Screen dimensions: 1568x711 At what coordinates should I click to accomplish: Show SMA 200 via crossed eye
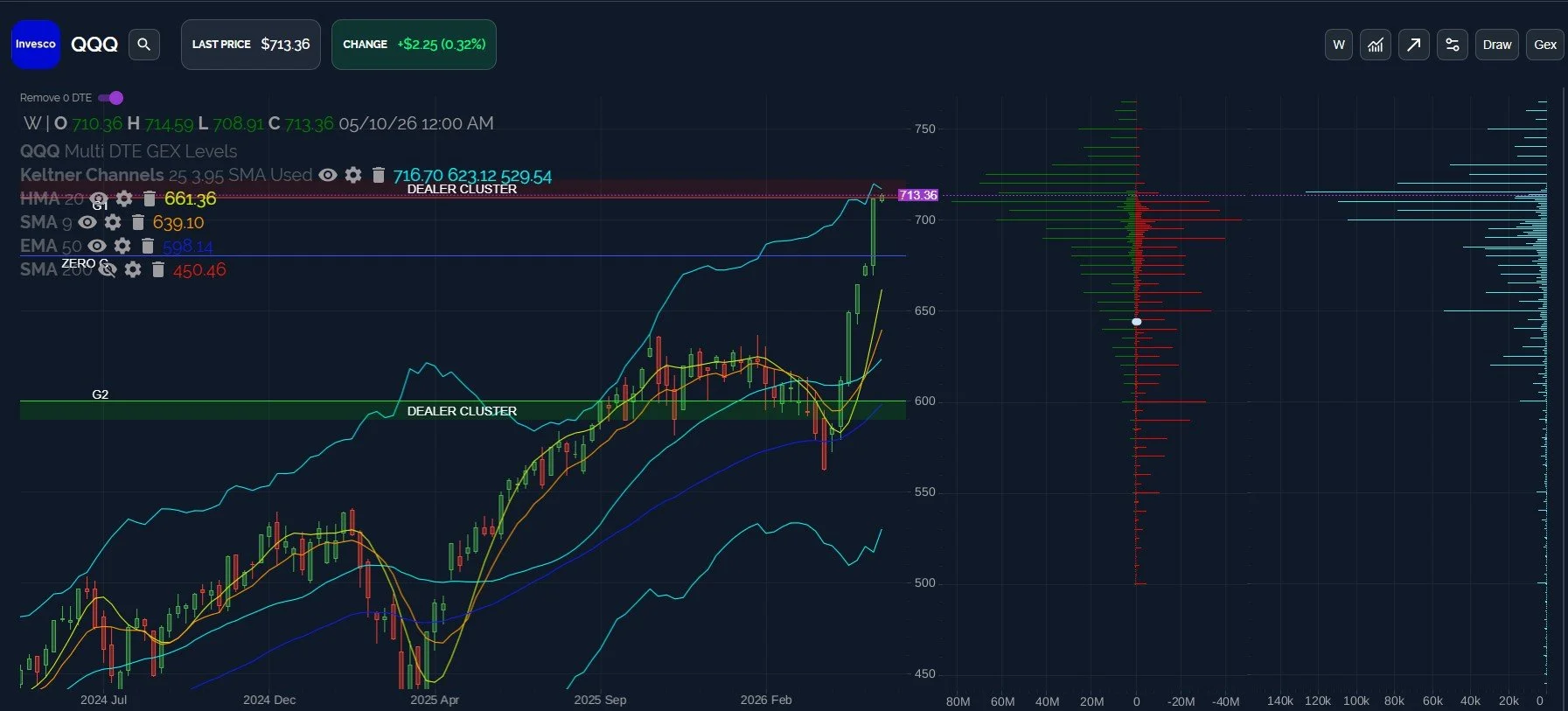108,269
